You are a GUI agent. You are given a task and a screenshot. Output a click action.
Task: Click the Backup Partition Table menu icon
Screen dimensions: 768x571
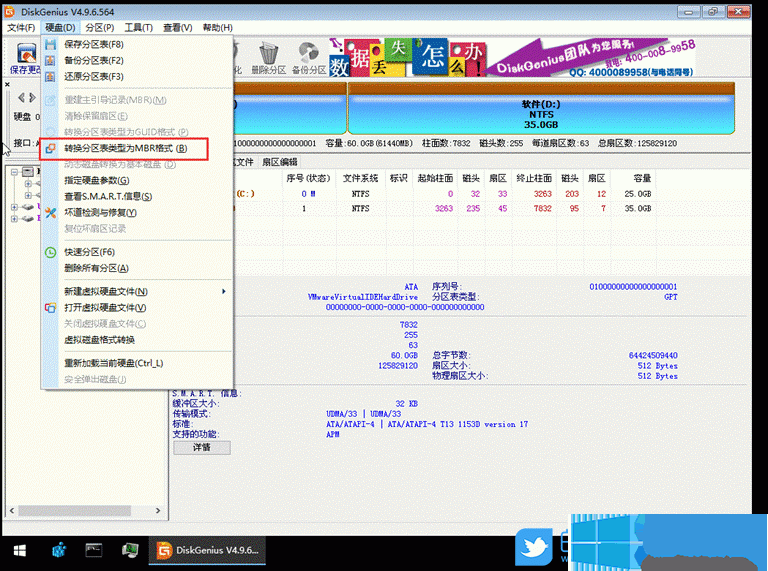[50, 61]
